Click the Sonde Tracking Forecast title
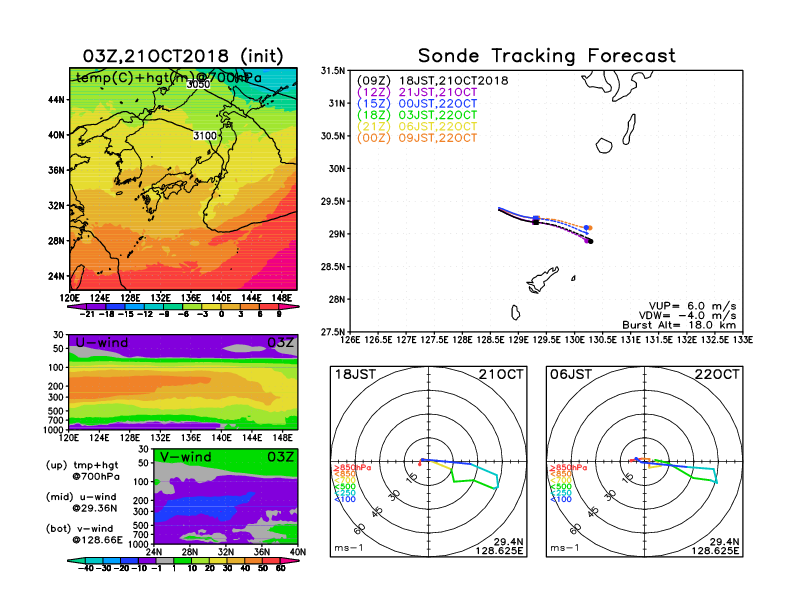 (x=546, y=56)
